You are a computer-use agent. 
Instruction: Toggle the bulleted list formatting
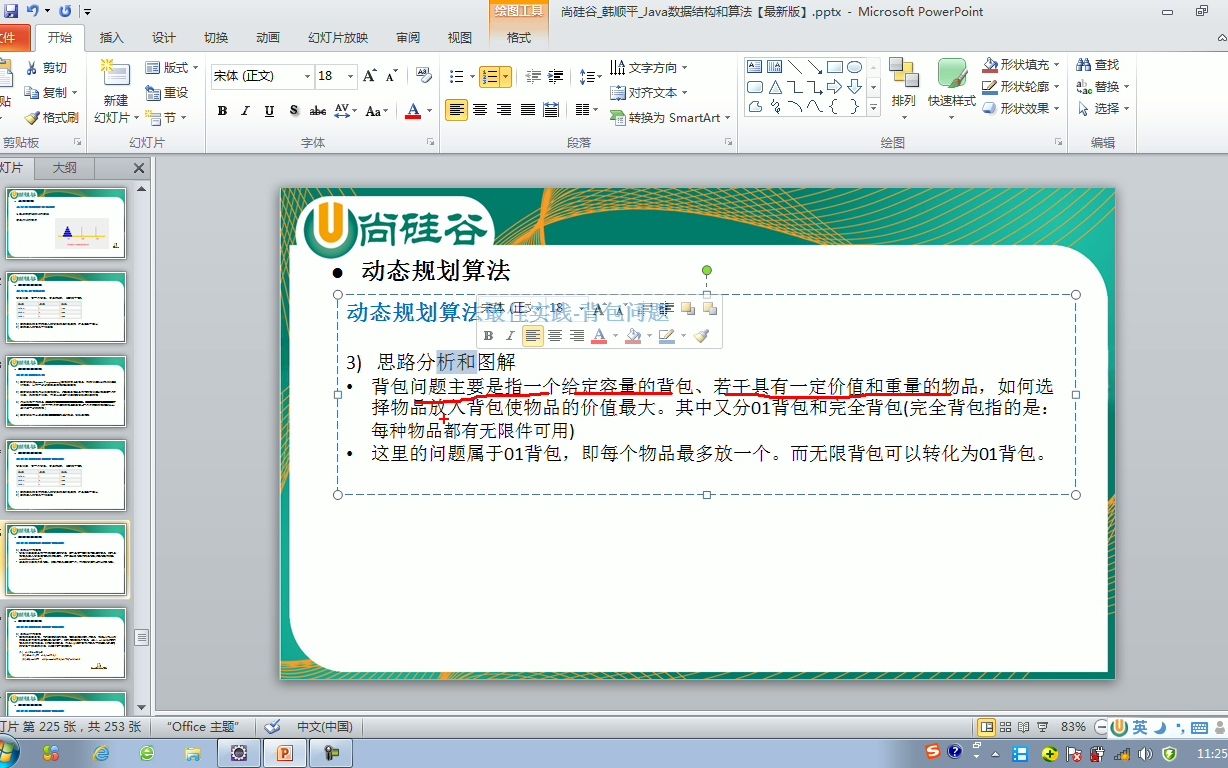click(455, 76)
